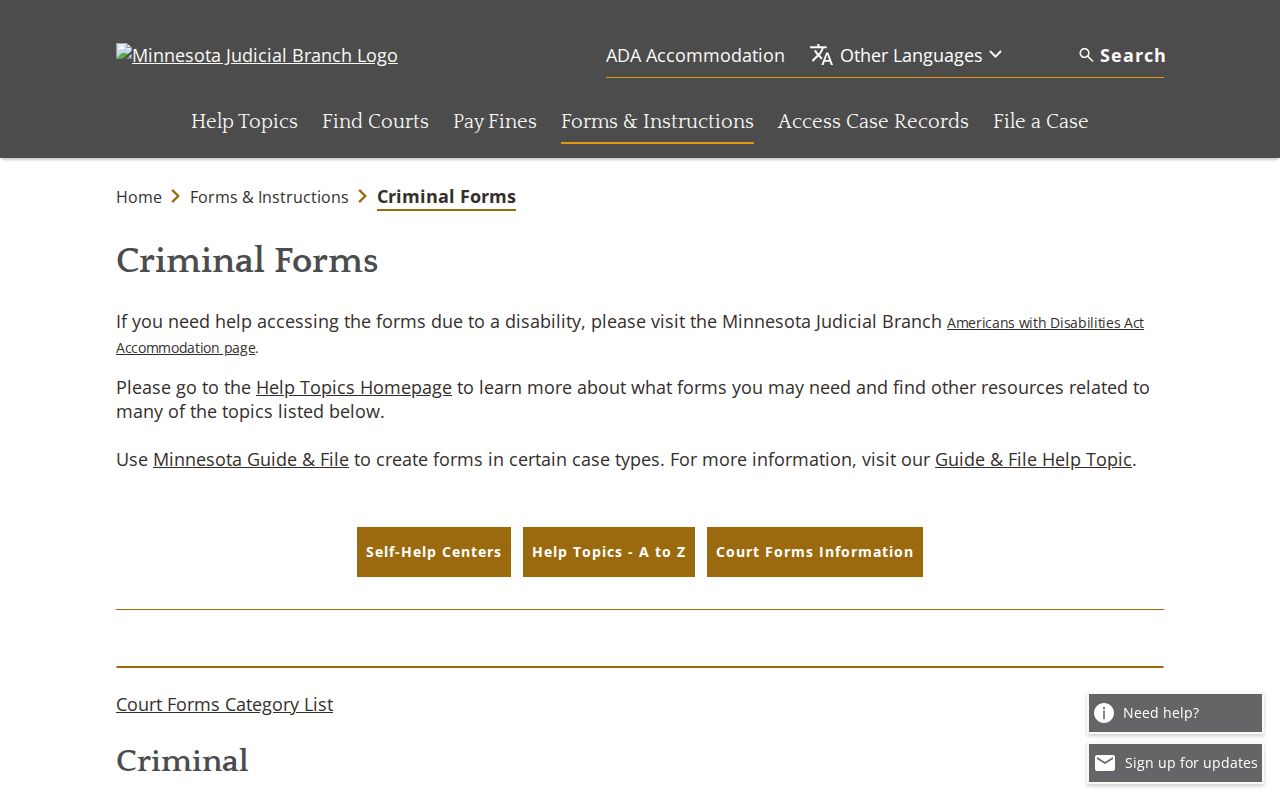Click the Self-Help Centers button

[434, 552]
